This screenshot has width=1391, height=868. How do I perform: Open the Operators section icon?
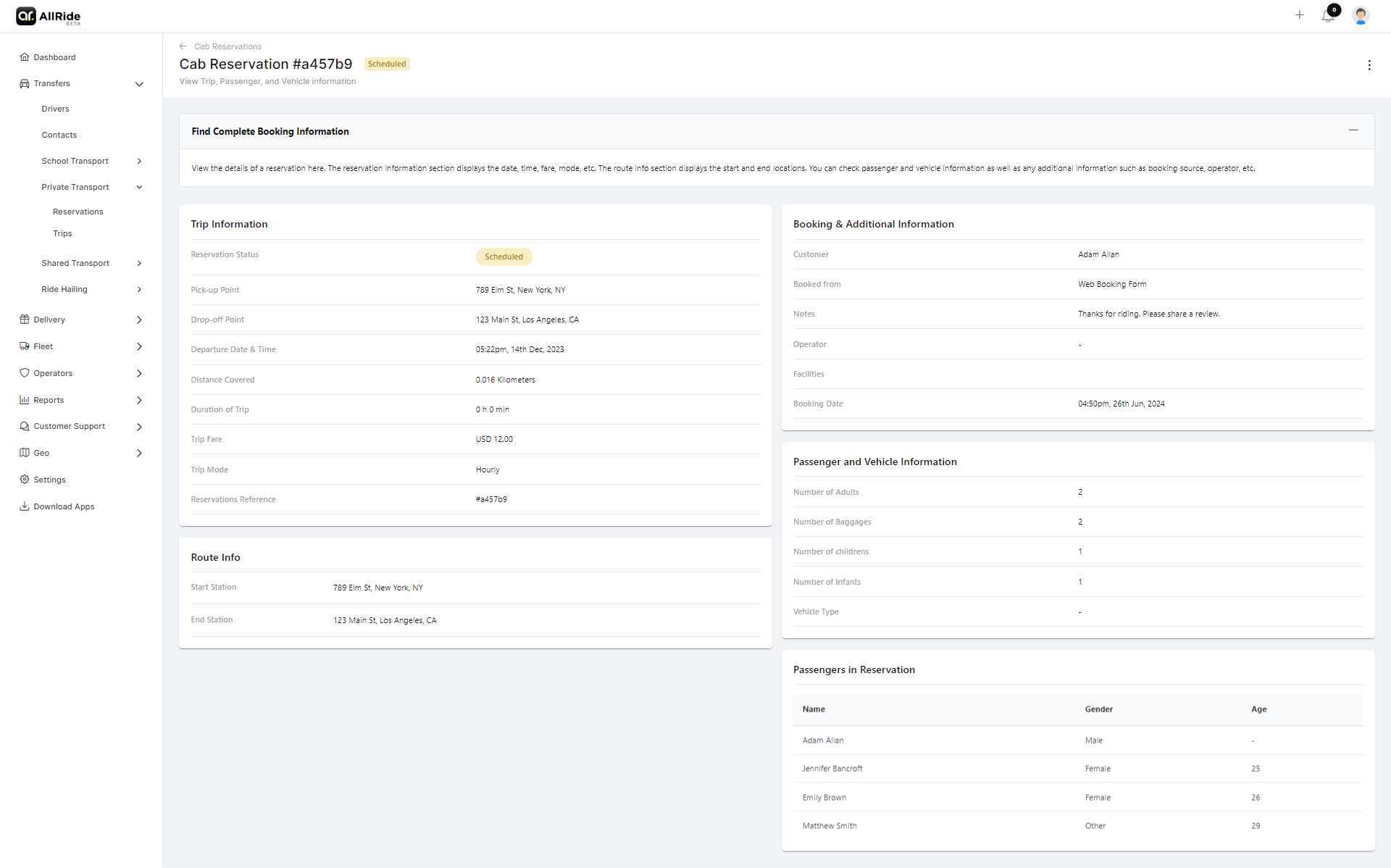25,373
